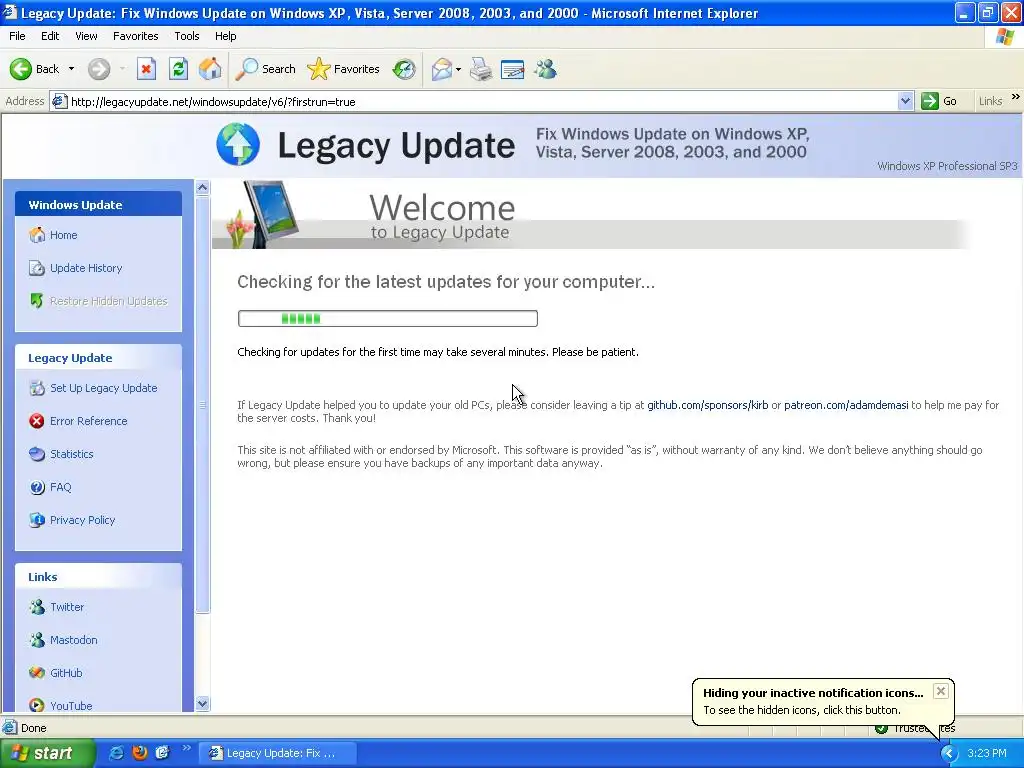Image resolution: width=1024 pixels, height=768 pixels.
Task: Open the History toolbar icon
Action: (404, 69)
